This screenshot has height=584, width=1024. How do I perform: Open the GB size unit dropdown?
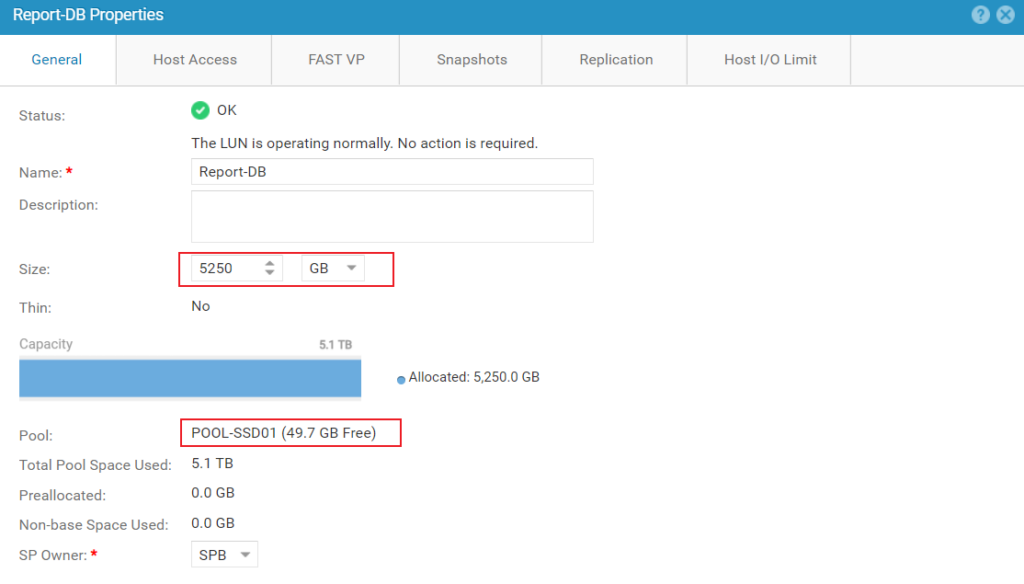click(x=333, y=268)
